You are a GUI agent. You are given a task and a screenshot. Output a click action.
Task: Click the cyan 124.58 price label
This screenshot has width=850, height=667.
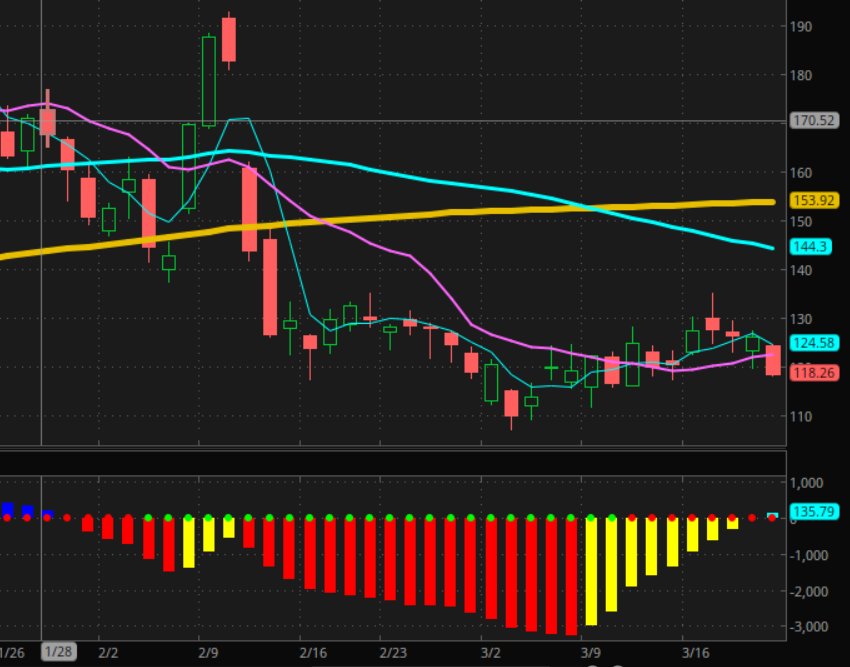click(814, 343)
